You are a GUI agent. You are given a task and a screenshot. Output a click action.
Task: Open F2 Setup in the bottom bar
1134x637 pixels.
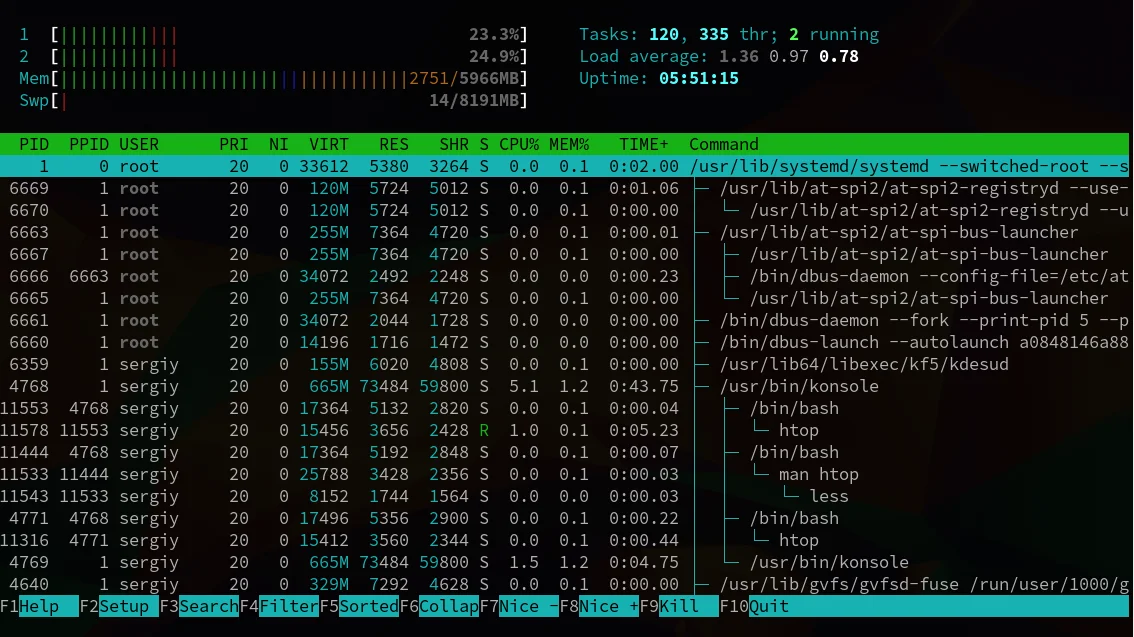click(119, 606)
